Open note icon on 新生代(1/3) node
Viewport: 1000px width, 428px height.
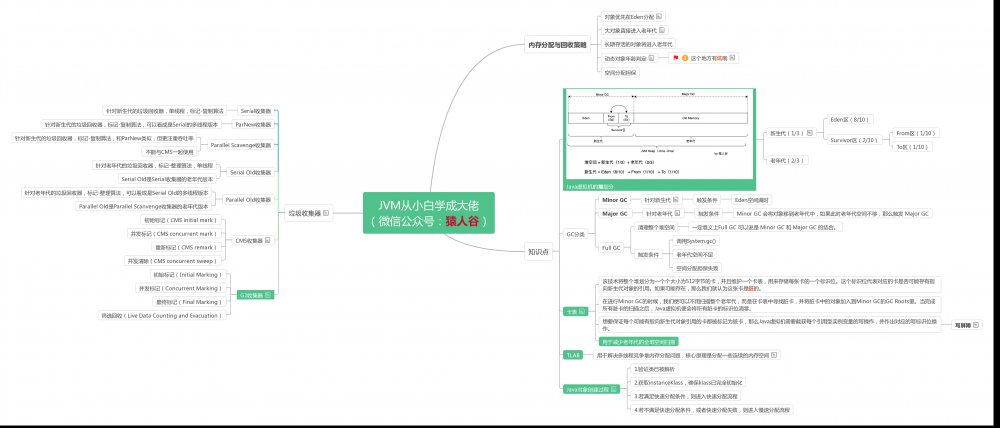809,133
